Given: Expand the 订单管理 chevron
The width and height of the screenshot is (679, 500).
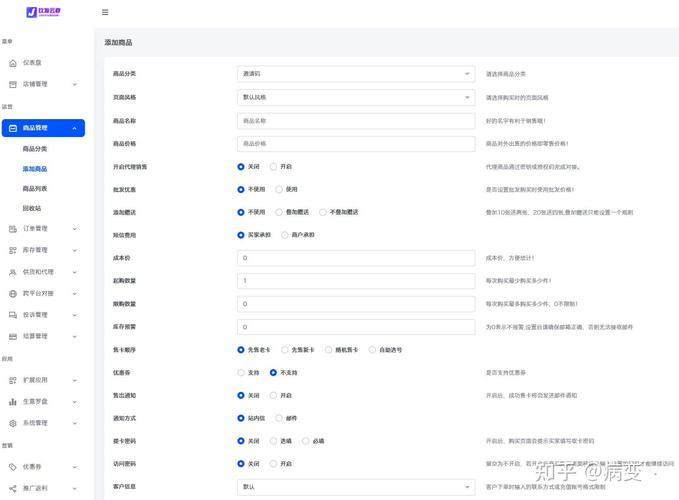Looking at the screenshot, I should [x=74, y=229].
